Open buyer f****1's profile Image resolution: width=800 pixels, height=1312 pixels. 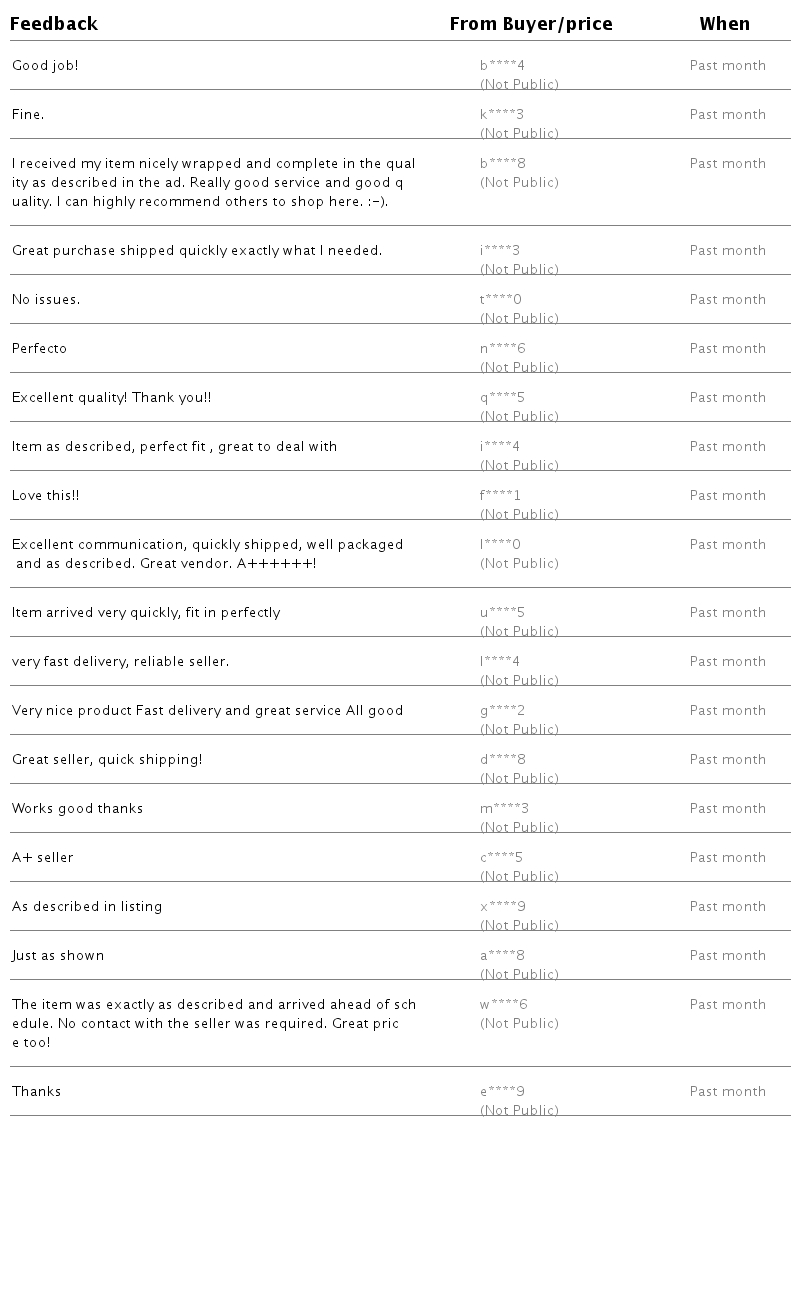(x=501, y=496)
